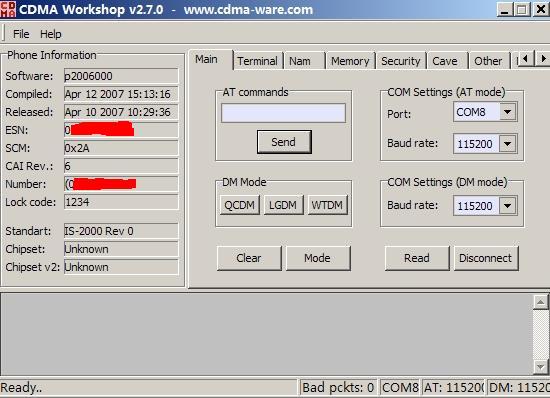Select the Main tab
550x398 pixels.
click(211, 59)
